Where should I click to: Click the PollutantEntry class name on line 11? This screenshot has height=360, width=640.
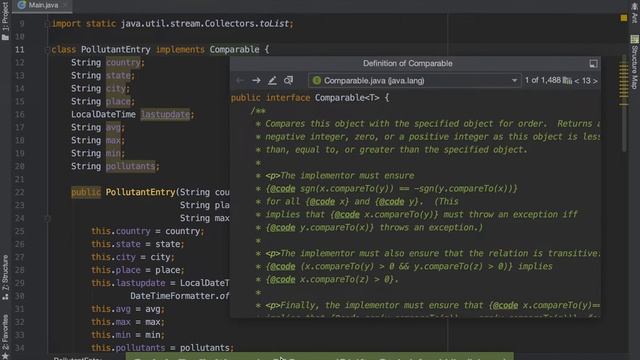coord(116,49)
